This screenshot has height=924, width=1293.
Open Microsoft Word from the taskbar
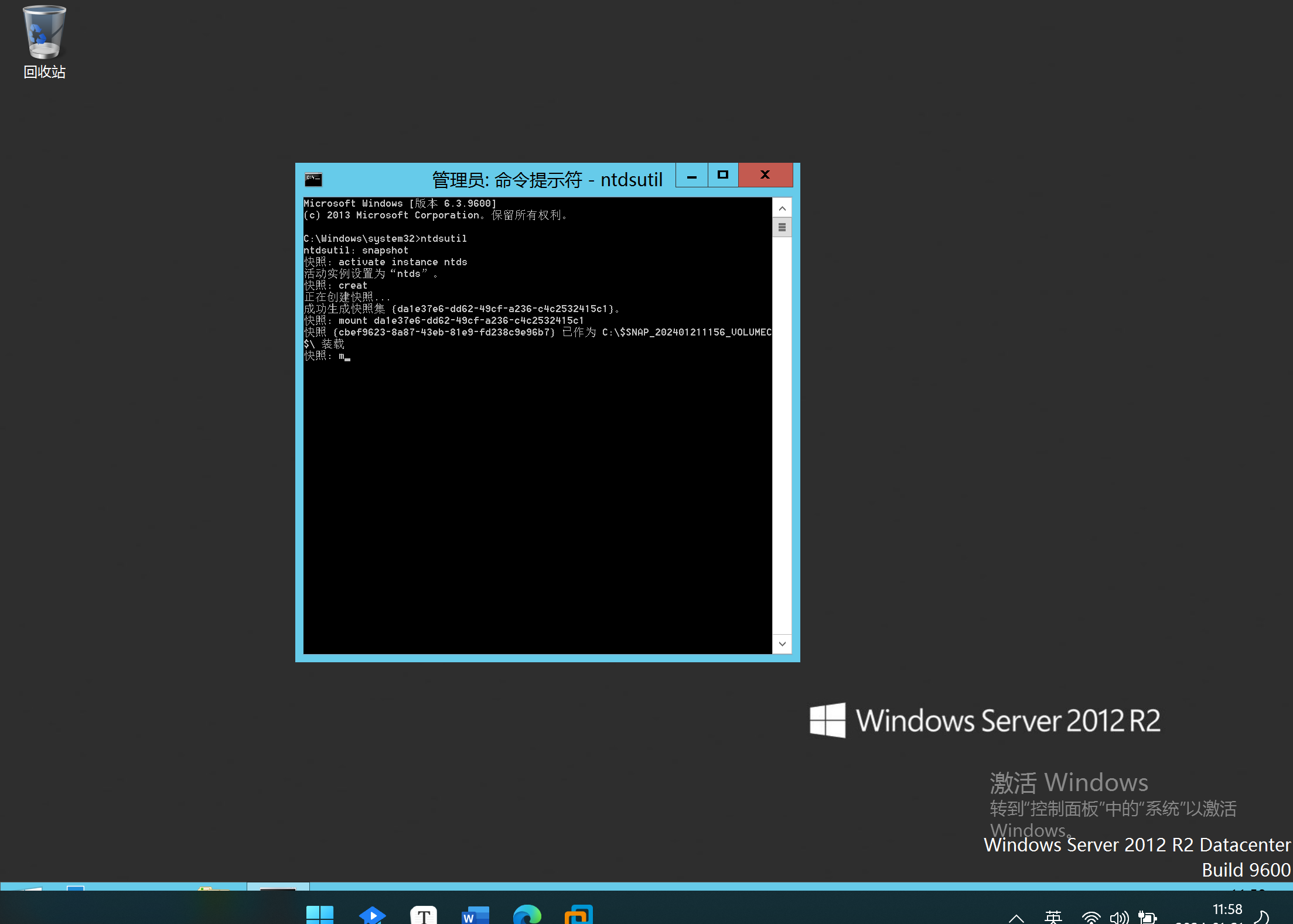click(475, 915)
